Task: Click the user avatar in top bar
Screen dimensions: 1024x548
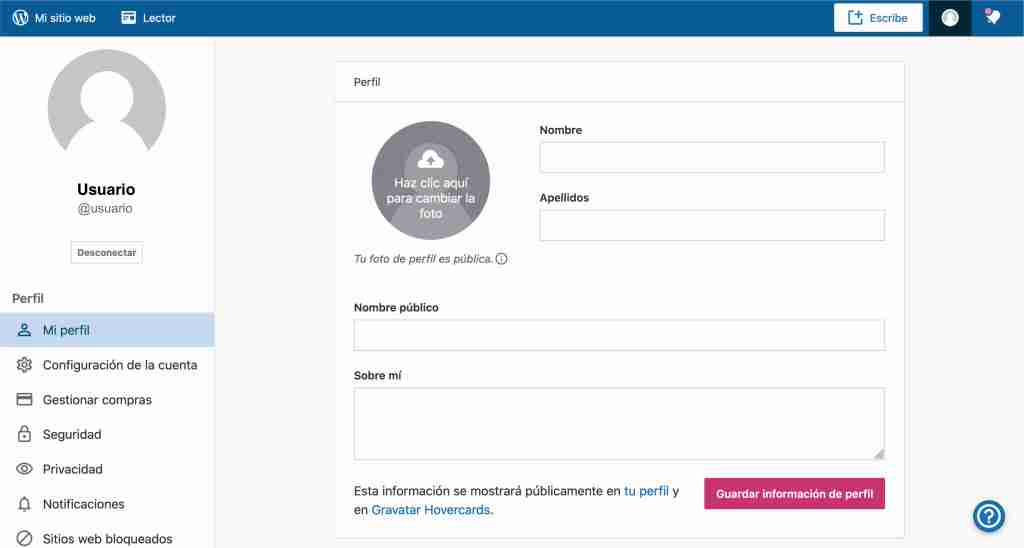Action: 950,18
